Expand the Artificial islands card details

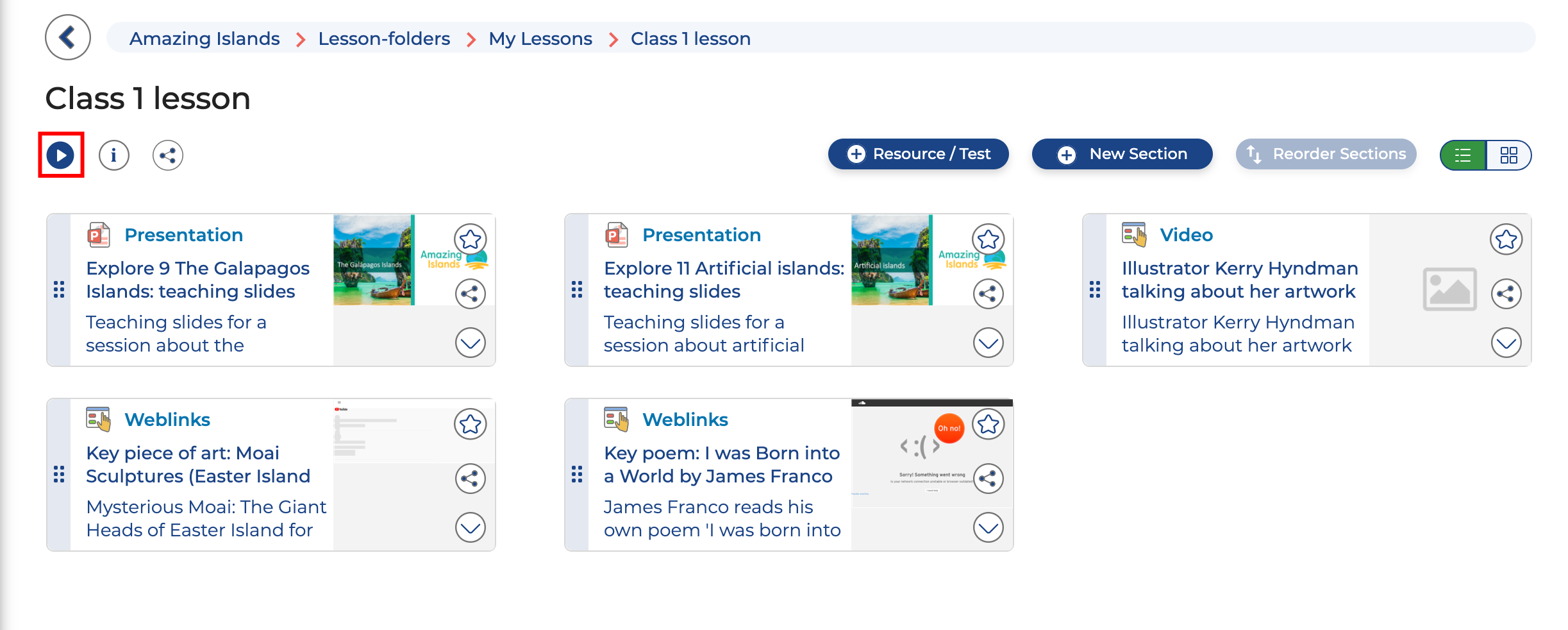pos(988,343)
